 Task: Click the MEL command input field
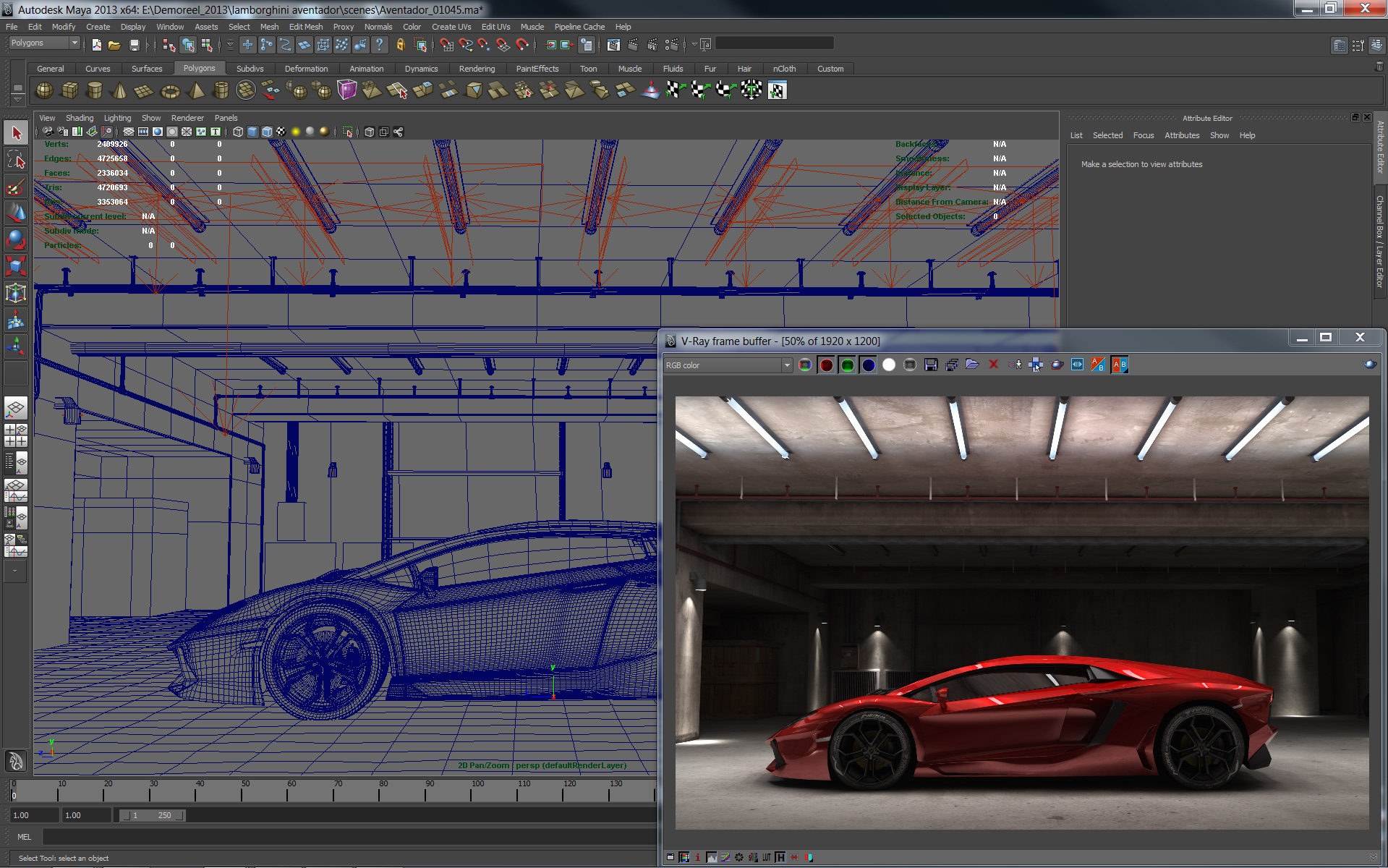(350, 837)
